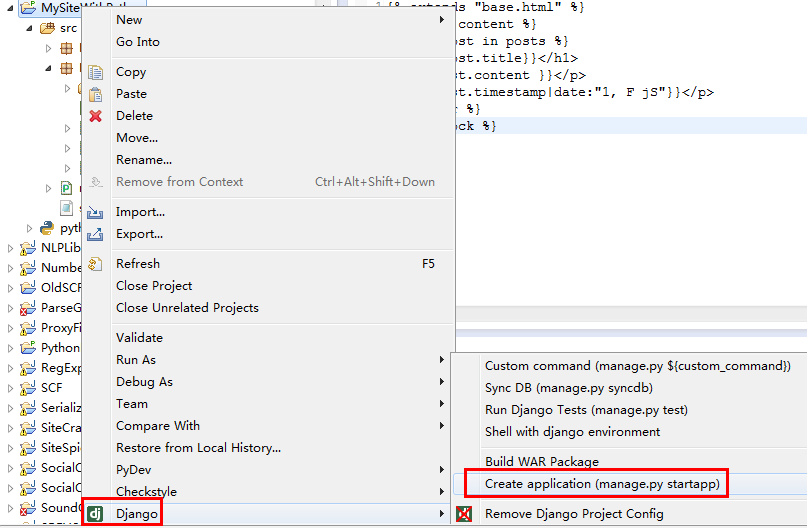Viewport: 807px width, 528px height.
Task: Select the SCF project in explorer
Action: tap(51, 388)
